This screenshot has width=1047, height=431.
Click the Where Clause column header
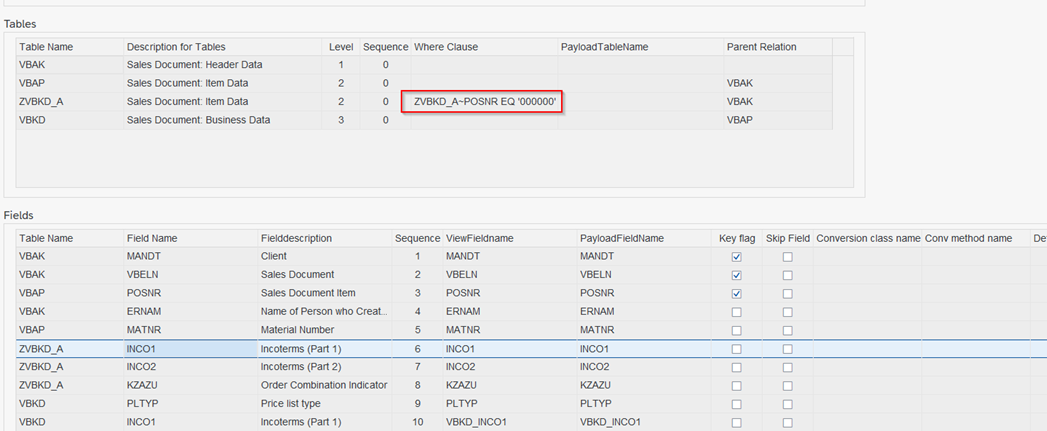tap(446, 47)
